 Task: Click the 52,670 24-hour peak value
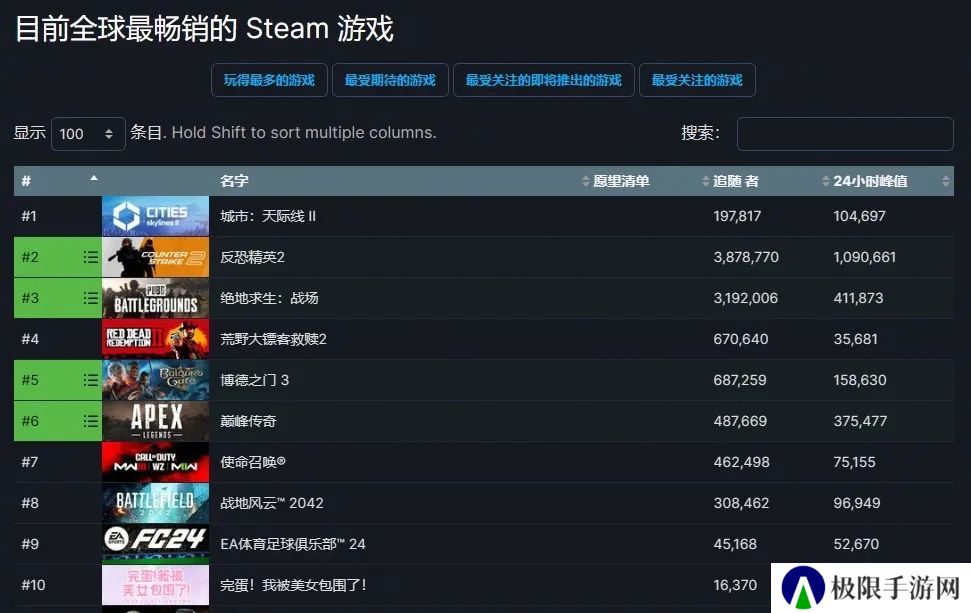pyautogui.click(x=856, y=544)
